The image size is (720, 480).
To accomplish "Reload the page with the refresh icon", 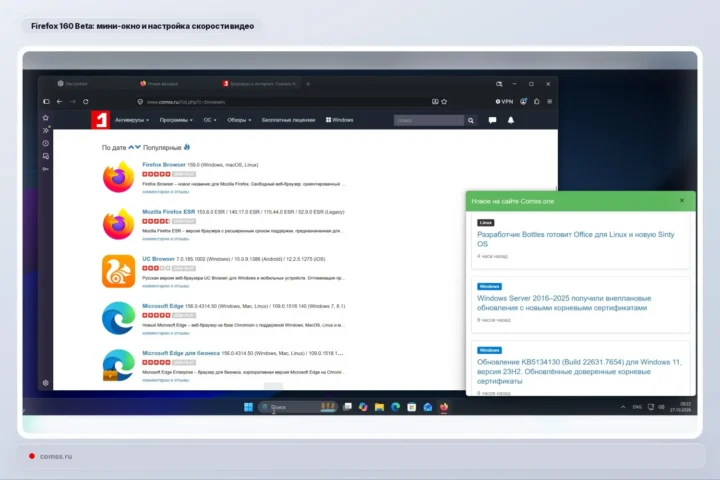I will (x=86, y=102).
